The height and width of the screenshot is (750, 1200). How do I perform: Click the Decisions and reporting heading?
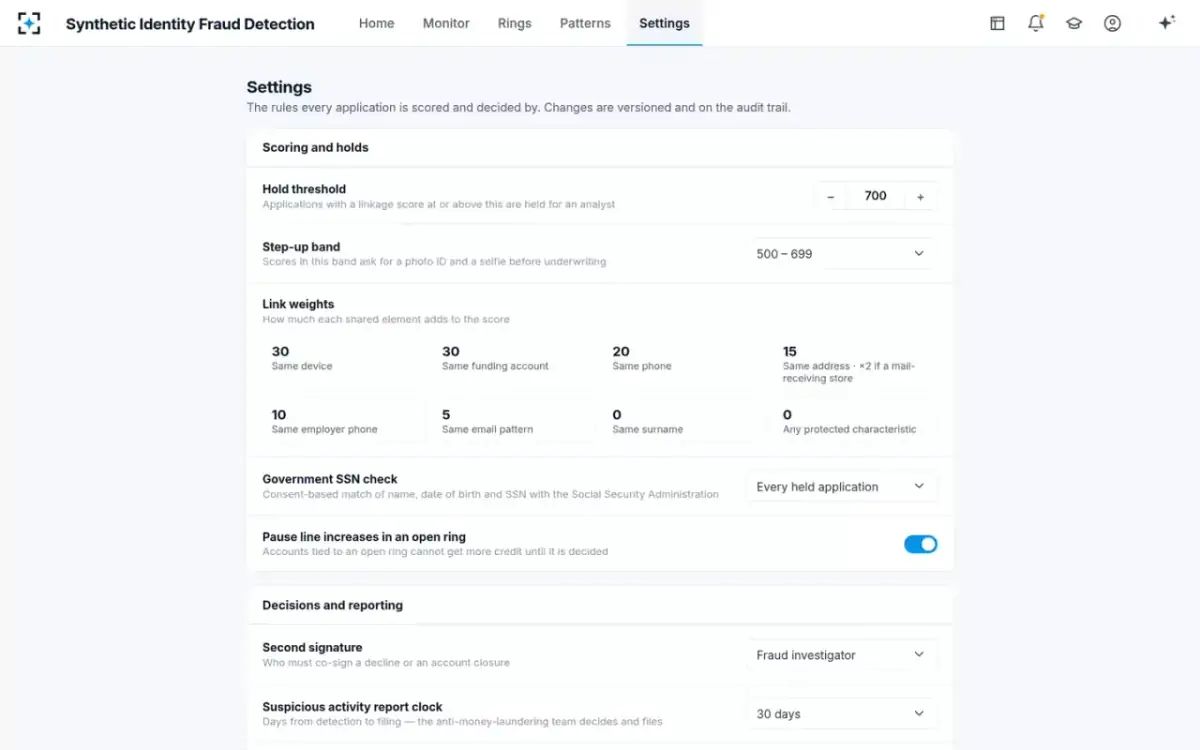click(x=332, y=605)
